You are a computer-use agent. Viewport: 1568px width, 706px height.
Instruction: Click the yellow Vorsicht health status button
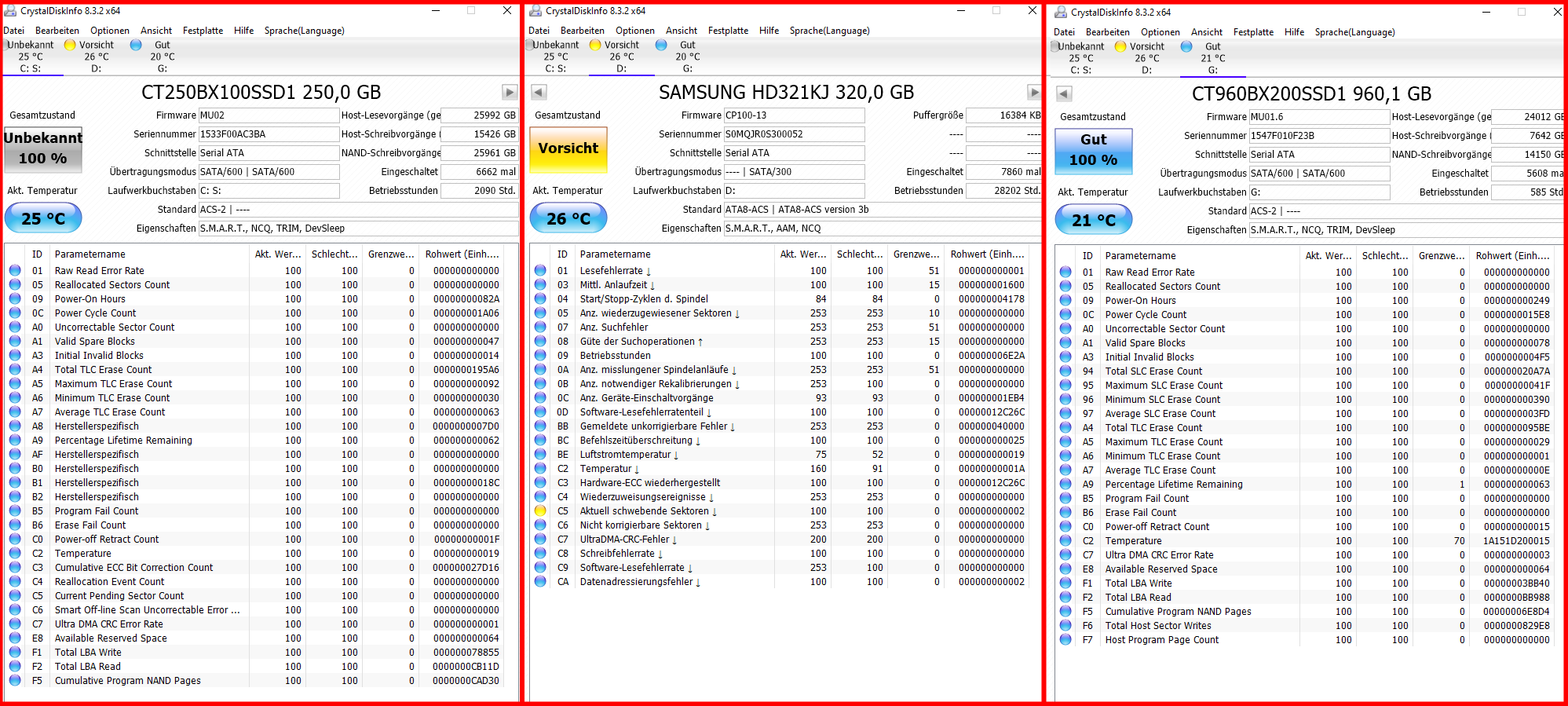pyautogui.click(x=568, y=148)
